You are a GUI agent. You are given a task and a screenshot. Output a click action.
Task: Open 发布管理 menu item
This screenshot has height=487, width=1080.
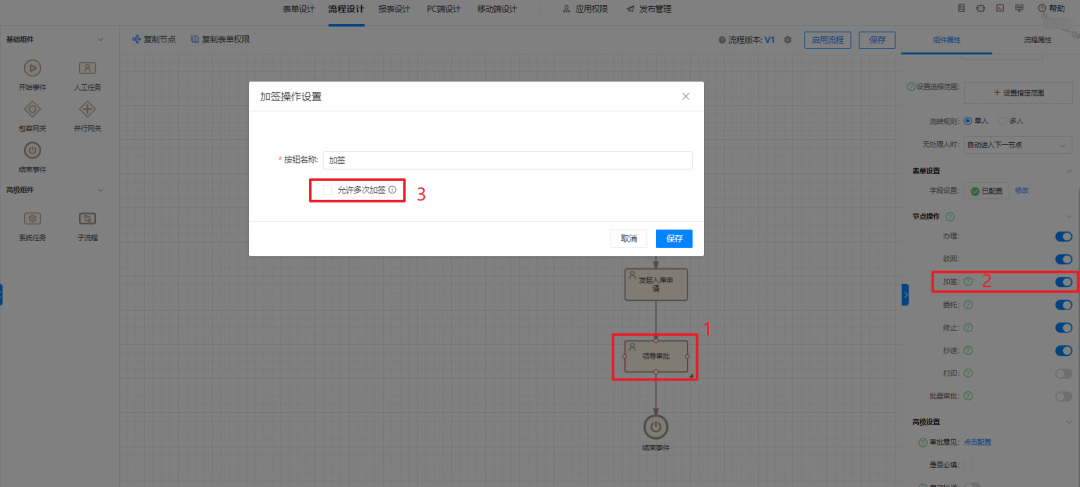coord(649,9)
